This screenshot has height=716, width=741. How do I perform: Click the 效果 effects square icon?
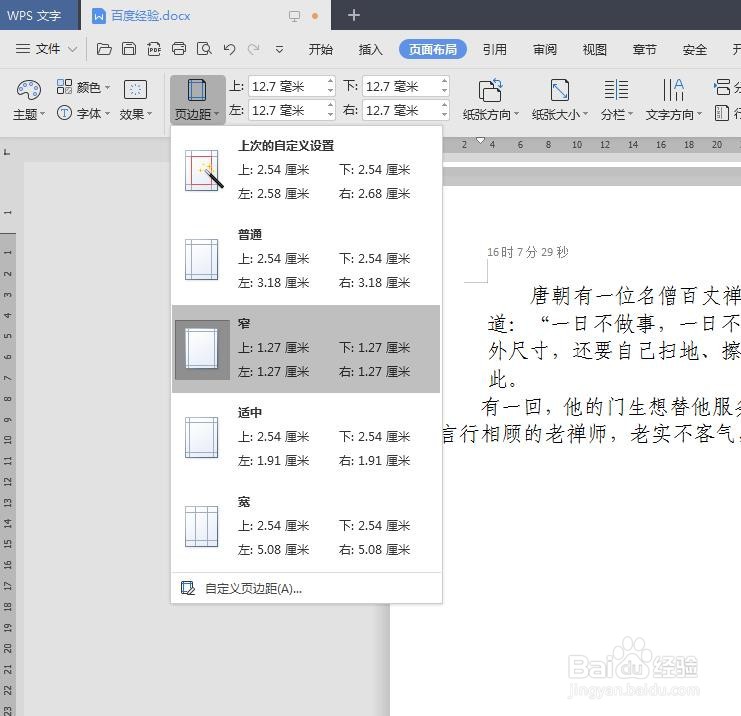click(x=136, y=89)
